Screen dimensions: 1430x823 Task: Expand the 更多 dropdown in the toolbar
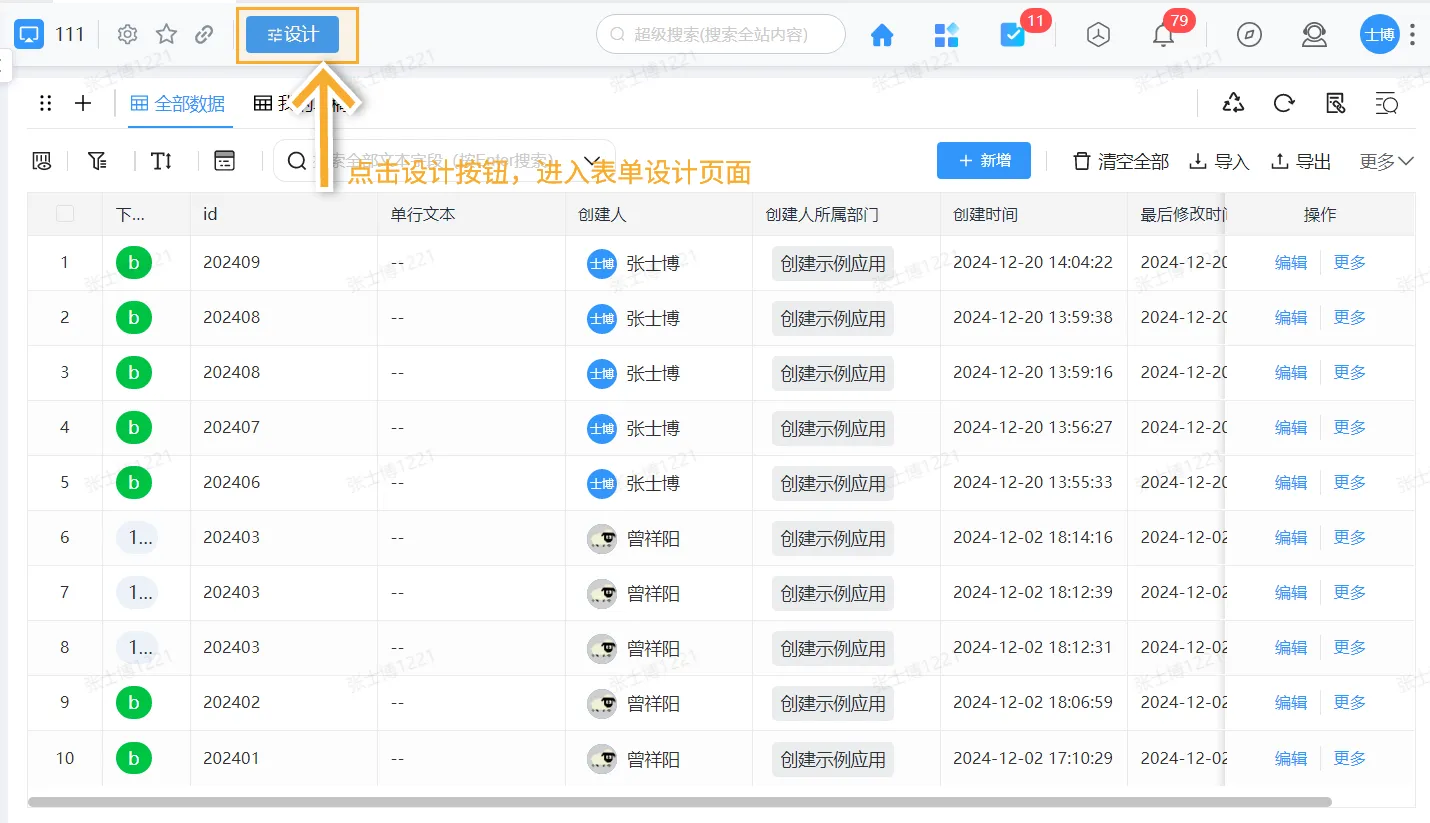(x=1386, y=161)
